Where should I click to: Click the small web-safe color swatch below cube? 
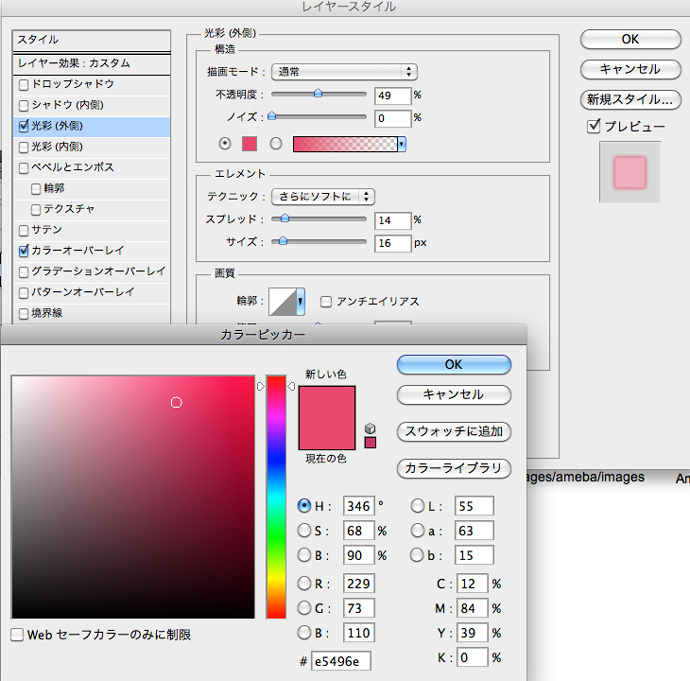(x=370, y=443)
